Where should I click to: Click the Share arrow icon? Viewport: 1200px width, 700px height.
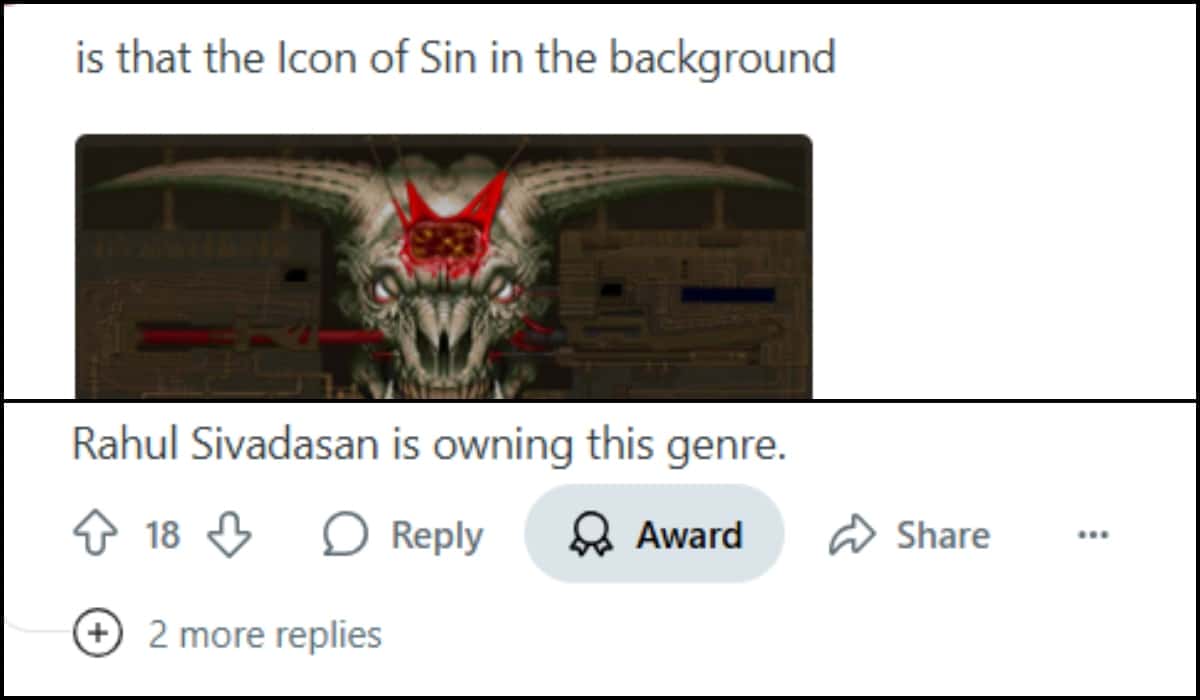(x=853, y=536)
